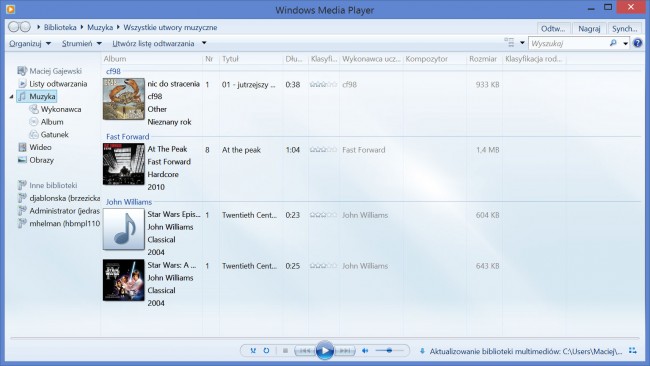Screen dimensions: 650x366
Task: Select the Maciej Gajewski library icon
Action: 22,71
